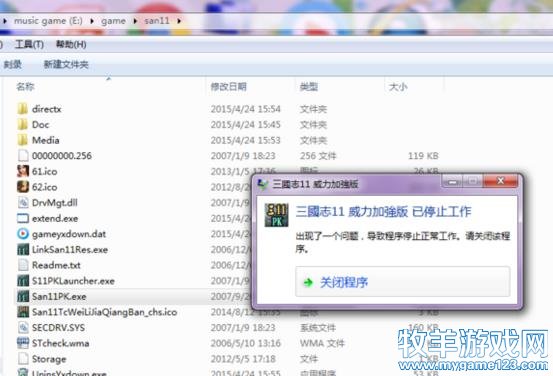Open the 工具(T) menu

[x=29, y=44]
